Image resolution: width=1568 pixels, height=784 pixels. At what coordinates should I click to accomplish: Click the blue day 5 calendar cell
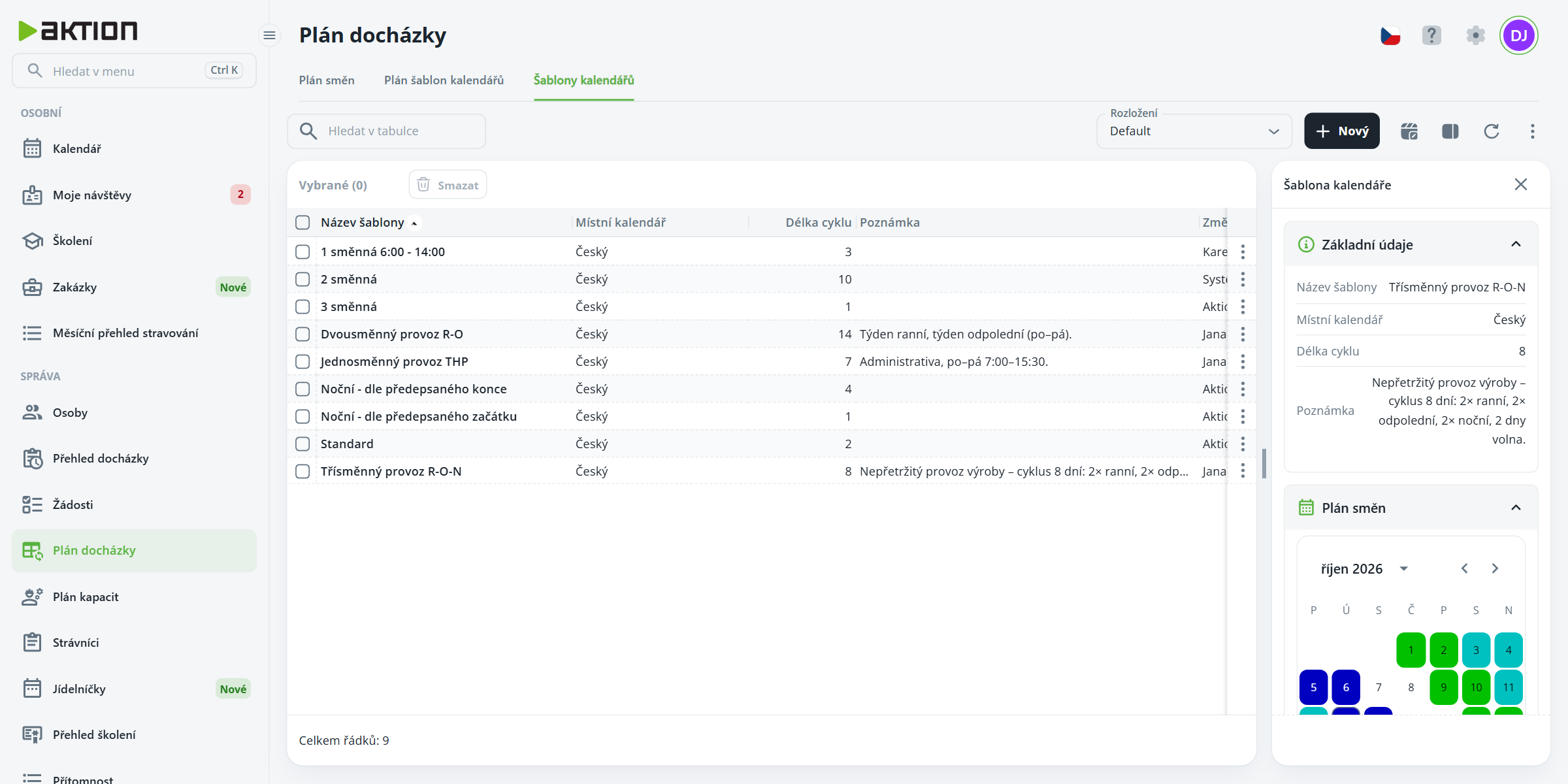(x=1313, y=687)
